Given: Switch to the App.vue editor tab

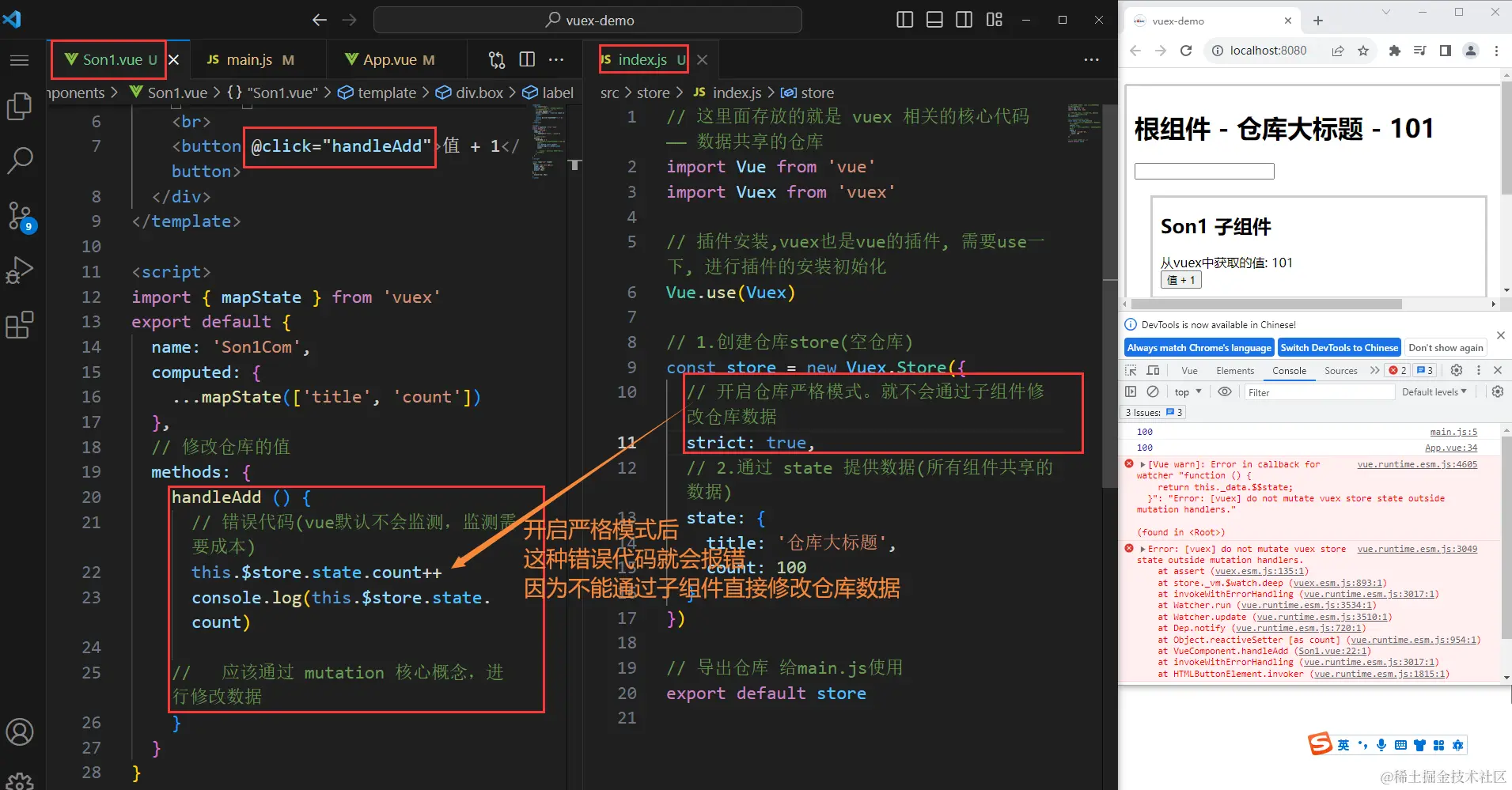Looking at the screenshot, I should 390,59.
